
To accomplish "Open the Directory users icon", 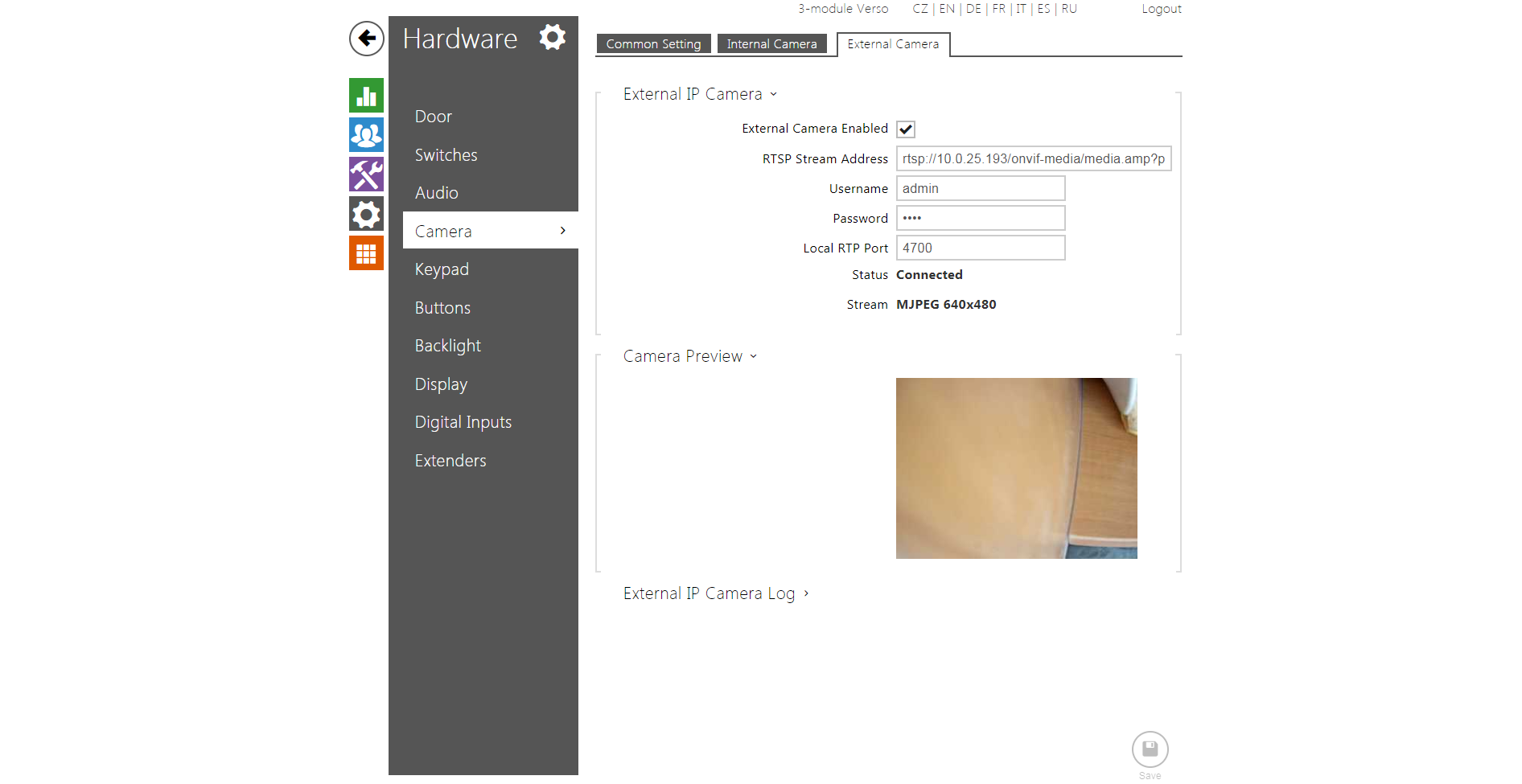I will (366, 135).
